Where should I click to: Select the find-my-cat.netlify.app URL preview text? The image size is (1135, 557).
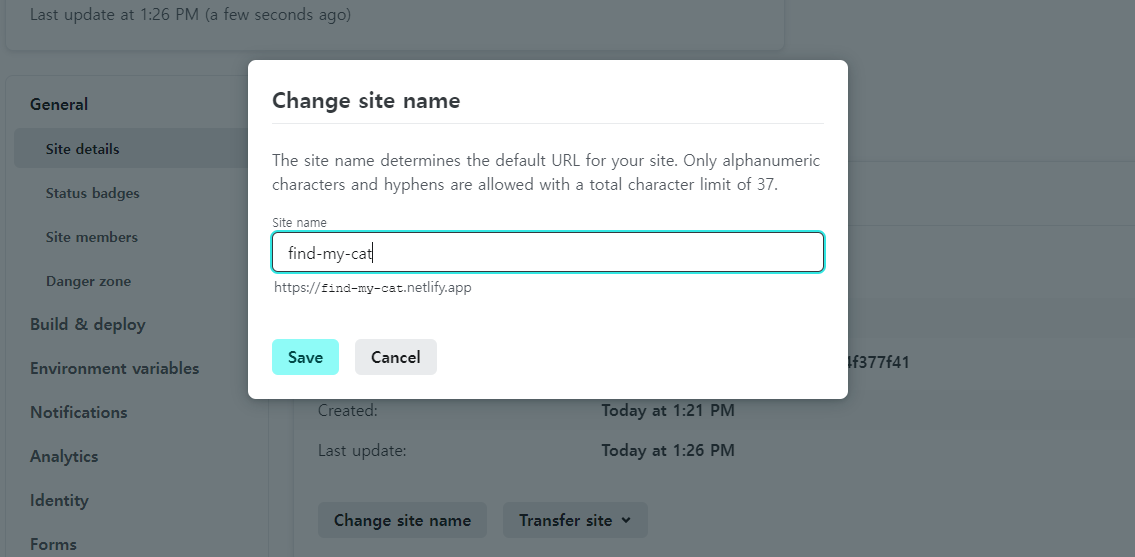[373, 288]
